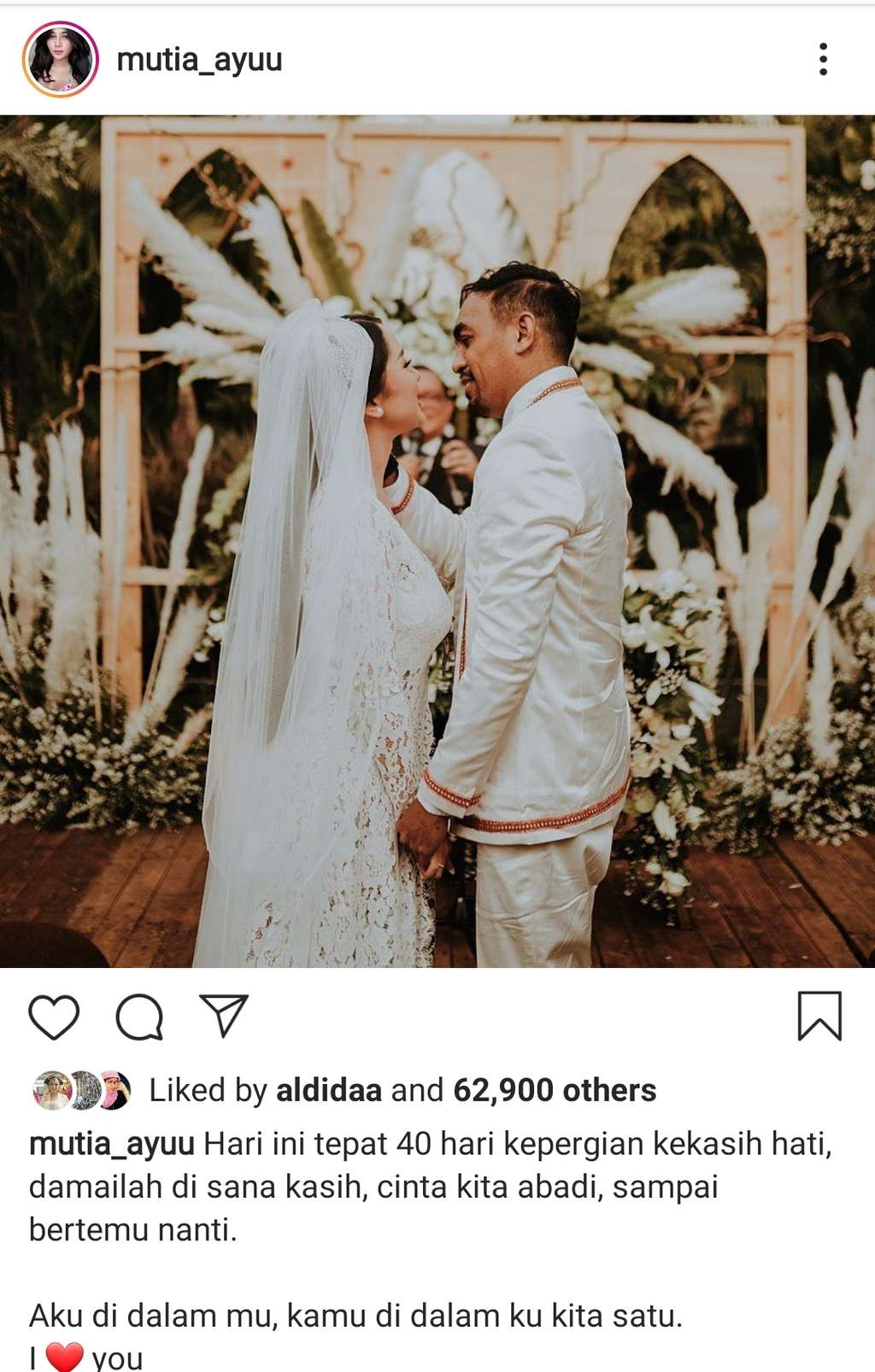This screenshot has width=875, height=1372.
Task: Tap caption text starting Hari ini tepat
Action: (431, 1187)
